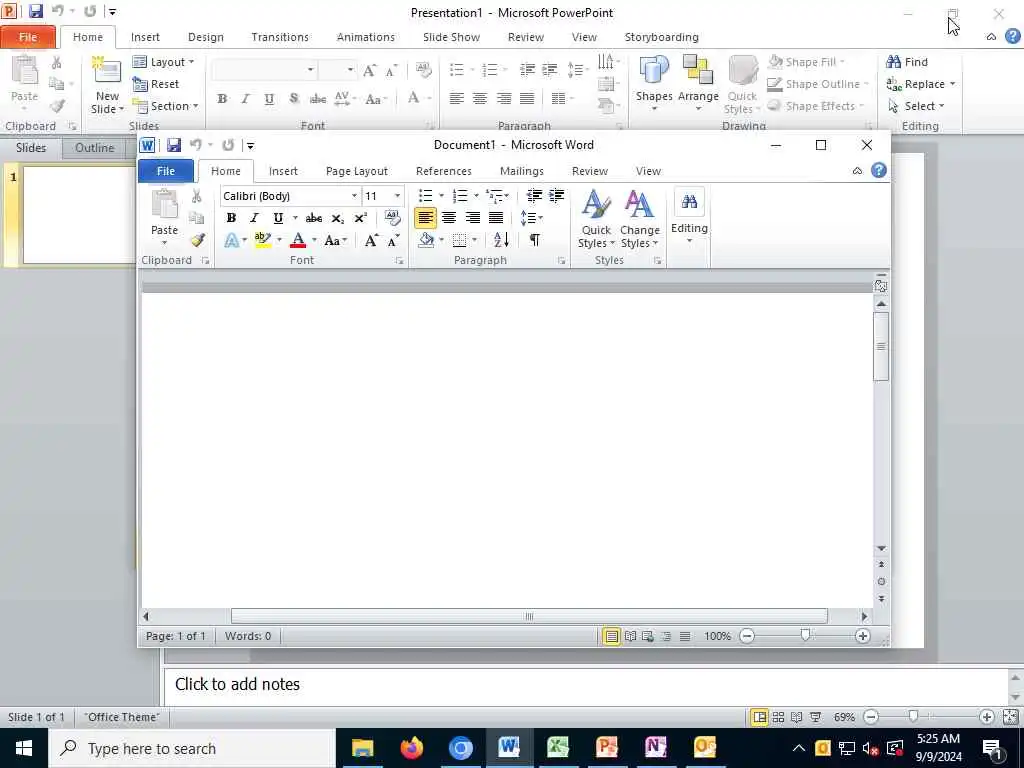Click Format Painter in Word Clipboard
The image size is (1024, 768).
tap(197, 240)
